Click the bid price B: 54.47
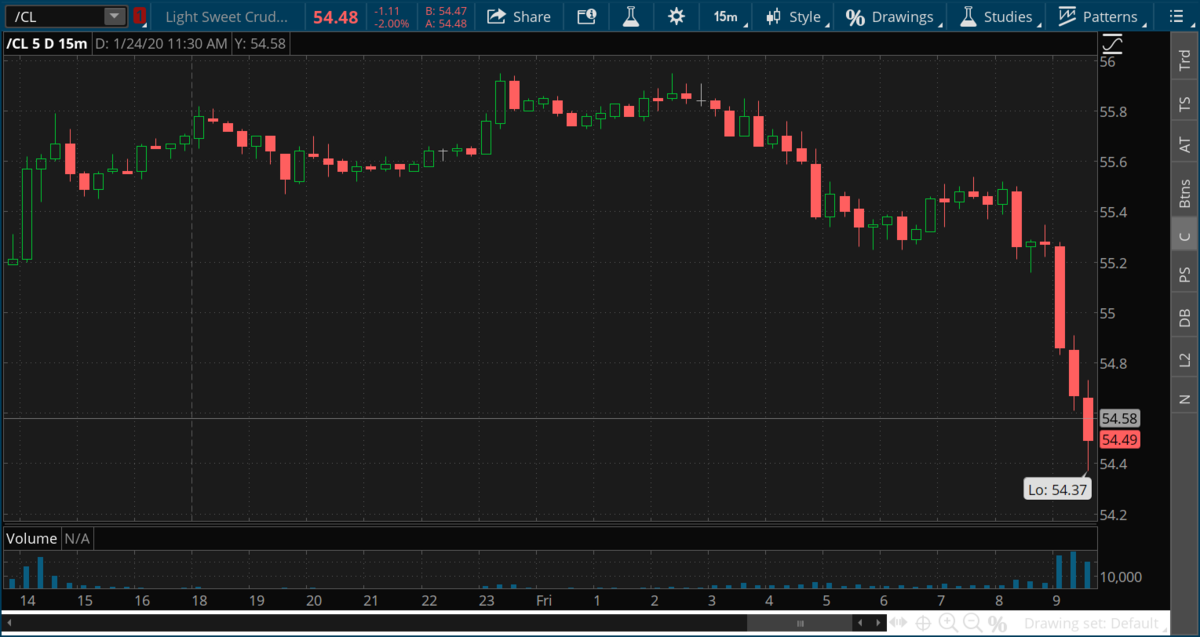Viewport: 1200px width, 637px height. 445,11
